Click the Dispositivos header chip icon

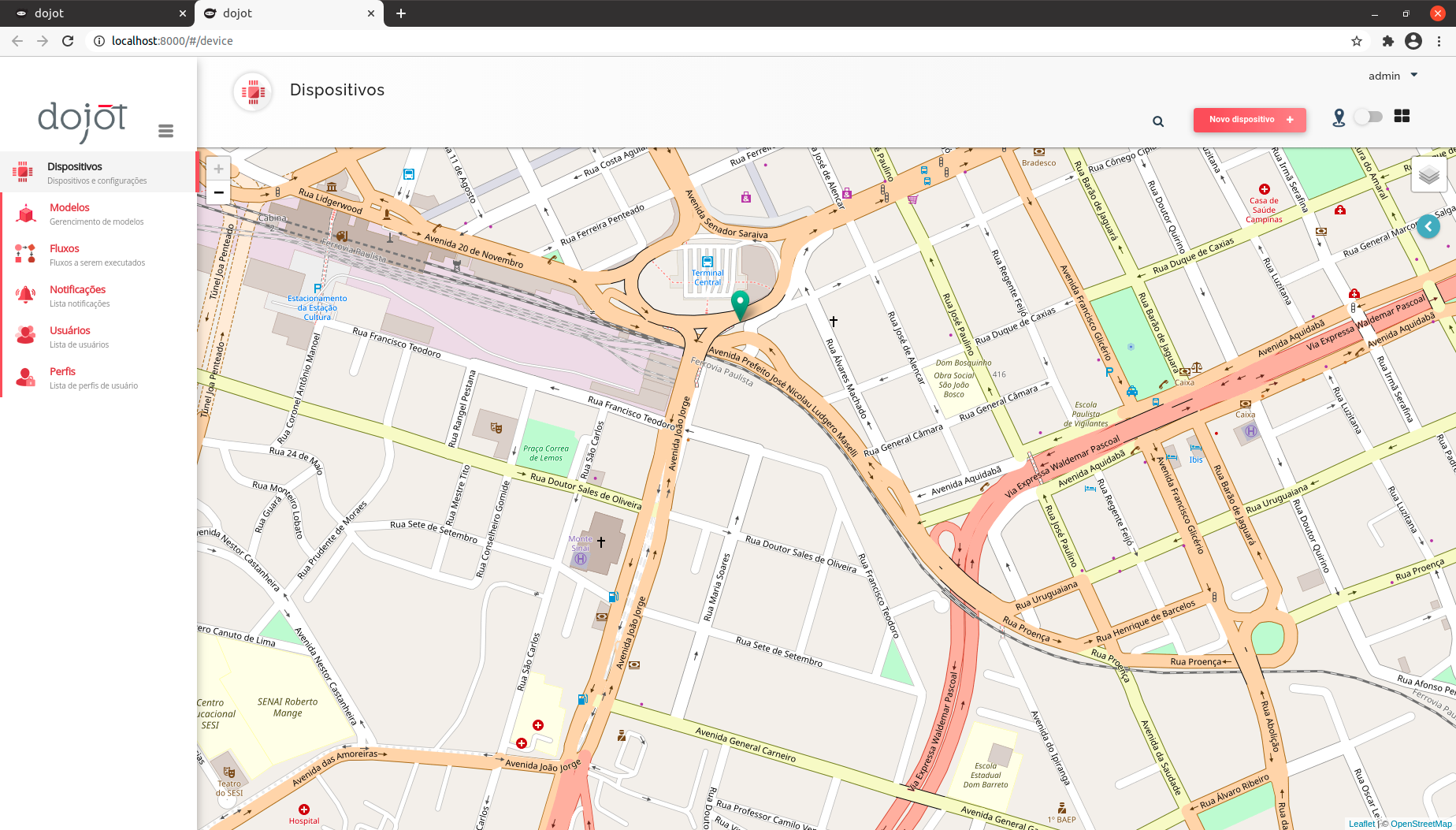(253, 91)
